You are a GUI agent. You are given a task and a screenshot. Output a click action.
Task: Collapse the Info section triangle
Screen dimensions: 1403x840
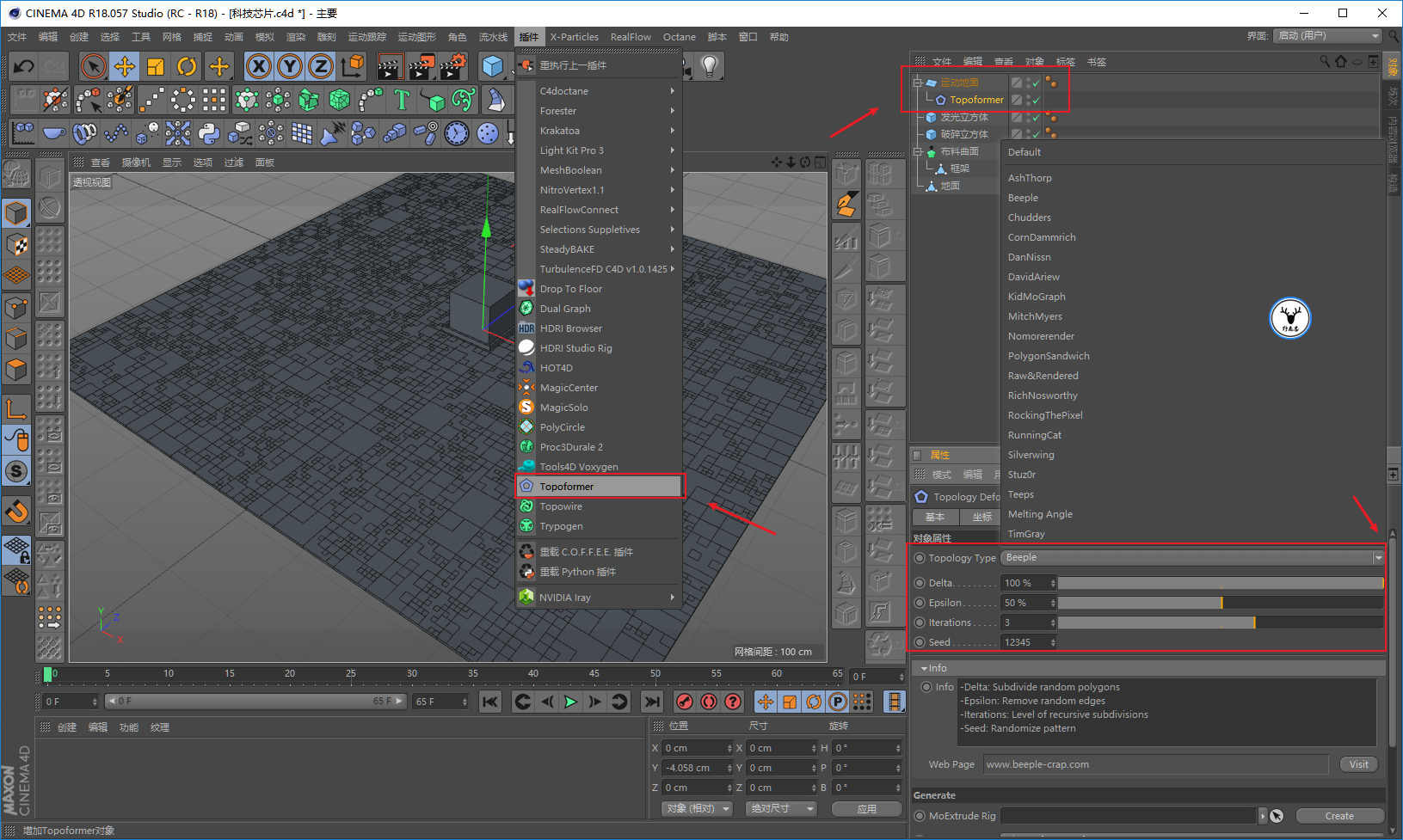coord(924,668)
